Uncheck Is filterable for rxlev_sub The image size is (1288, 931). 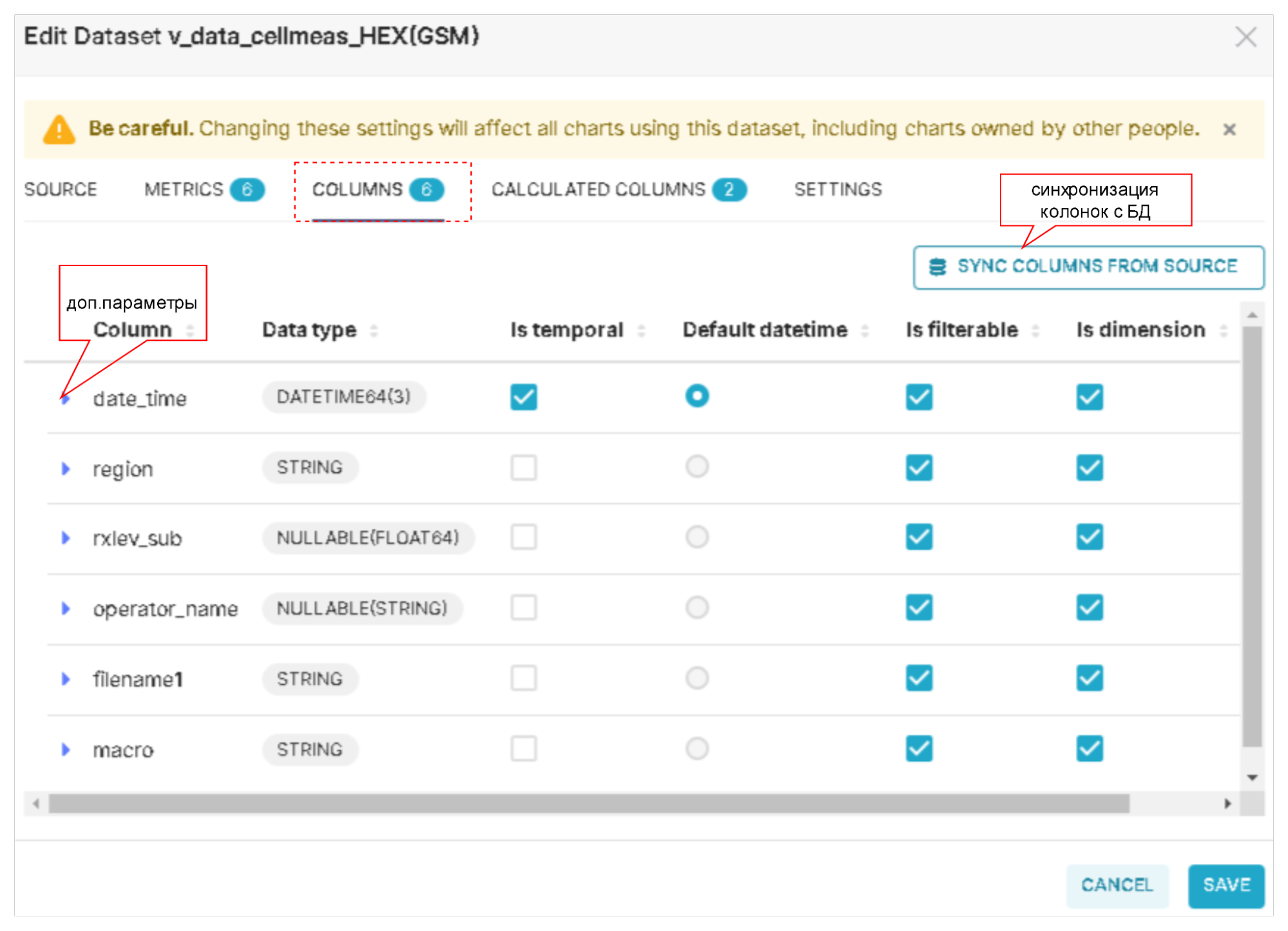tap(918, 537)
